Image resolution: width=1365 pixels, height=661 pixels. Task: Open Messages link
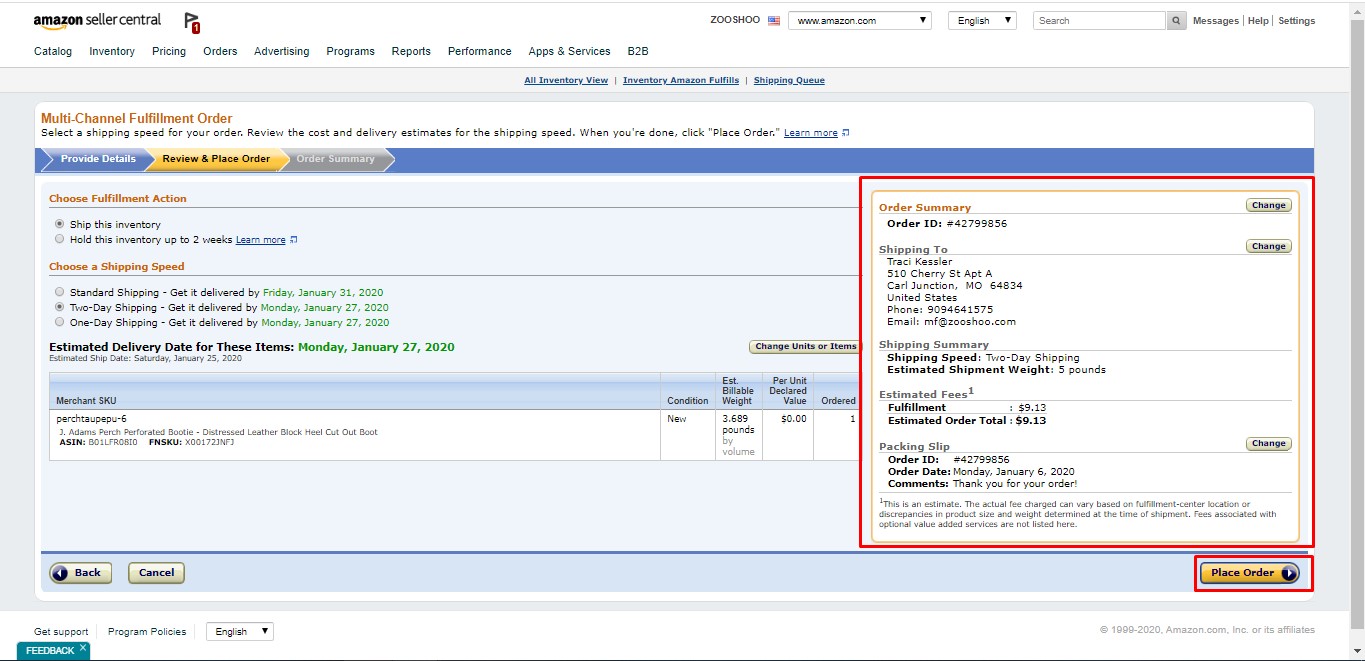pos(1215,21)
